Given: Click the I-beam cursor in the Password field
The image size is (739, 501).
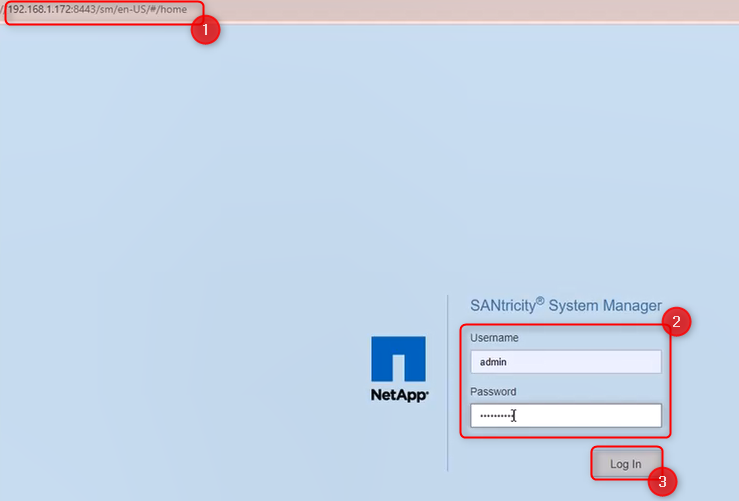Looking at the screenshot, I should [513, 415].
